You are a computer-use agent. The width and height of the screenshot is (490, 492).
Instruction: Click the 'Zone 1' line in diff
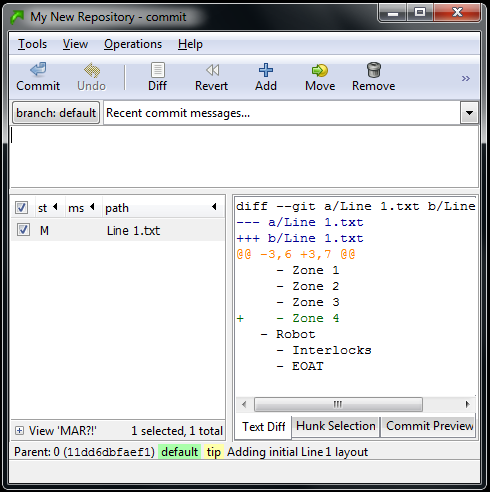[x=308, y=270]
